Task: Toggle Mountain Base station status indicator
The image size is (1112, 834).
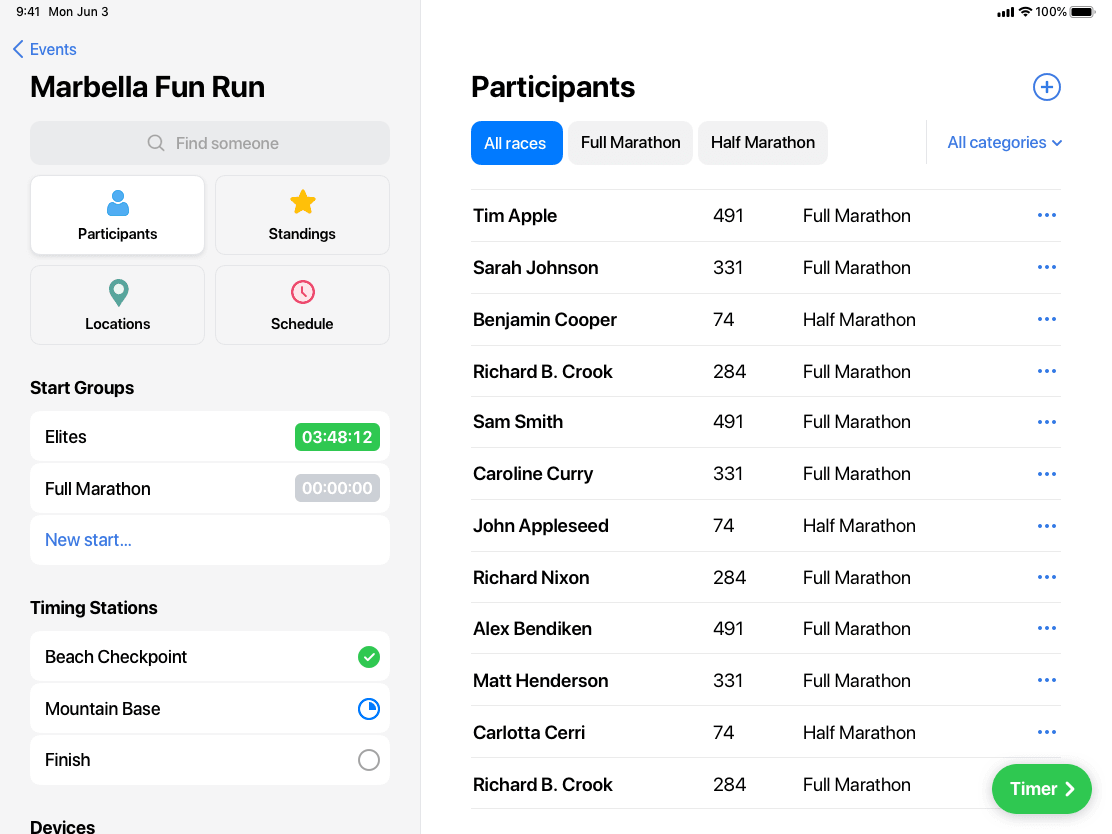Action: [368, 708]
